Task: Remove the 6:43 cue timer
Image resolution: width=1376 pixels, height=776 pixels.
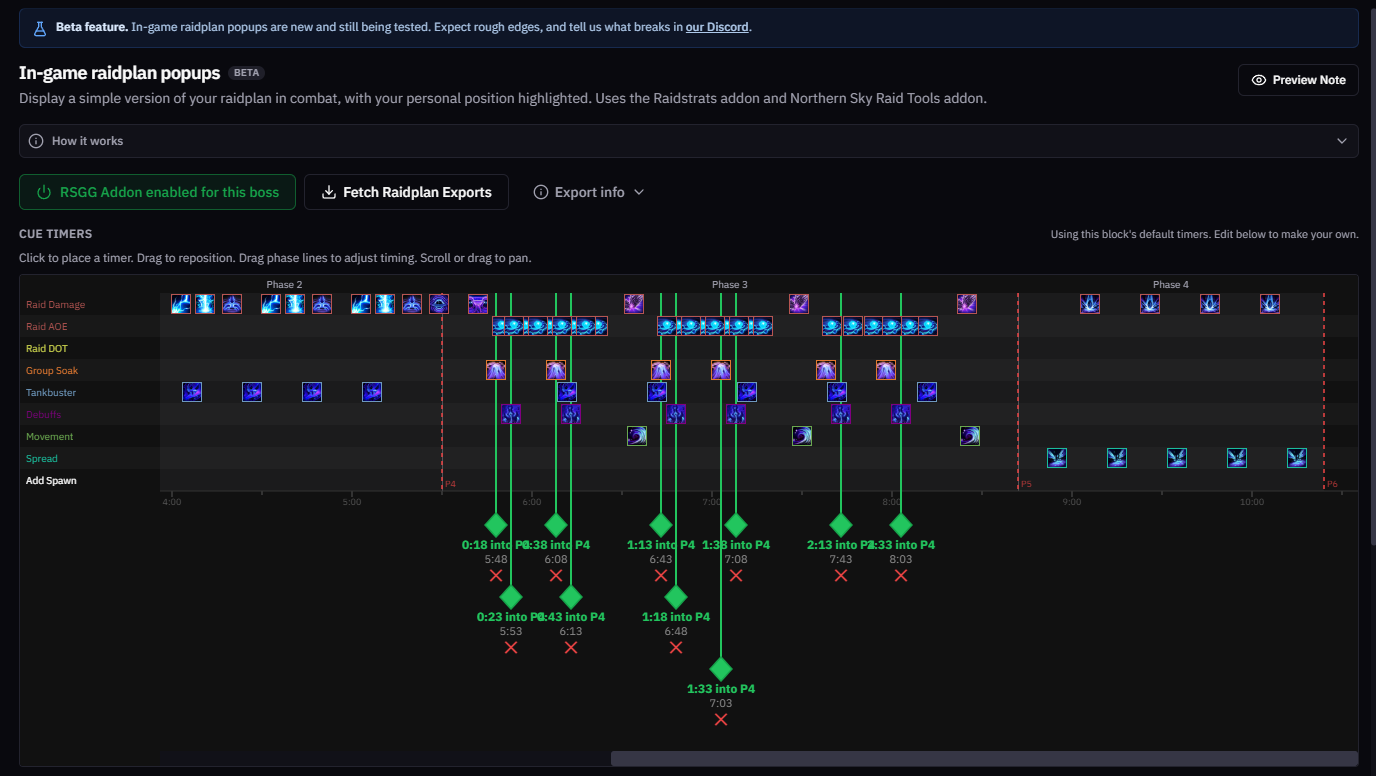Action: tap(661, 576)
